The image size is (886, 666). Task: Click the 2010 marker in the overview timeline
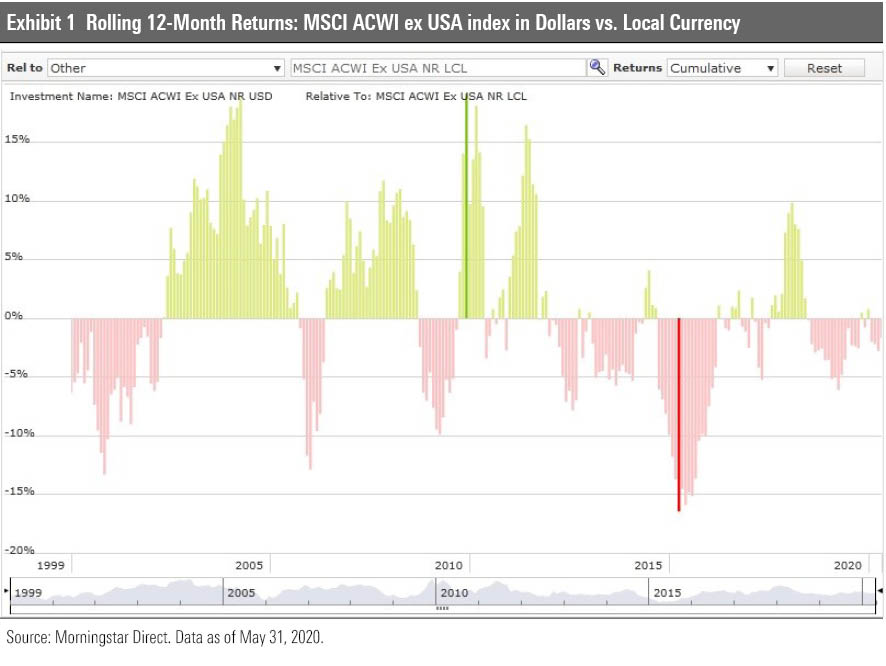click(x=454, y=593)
